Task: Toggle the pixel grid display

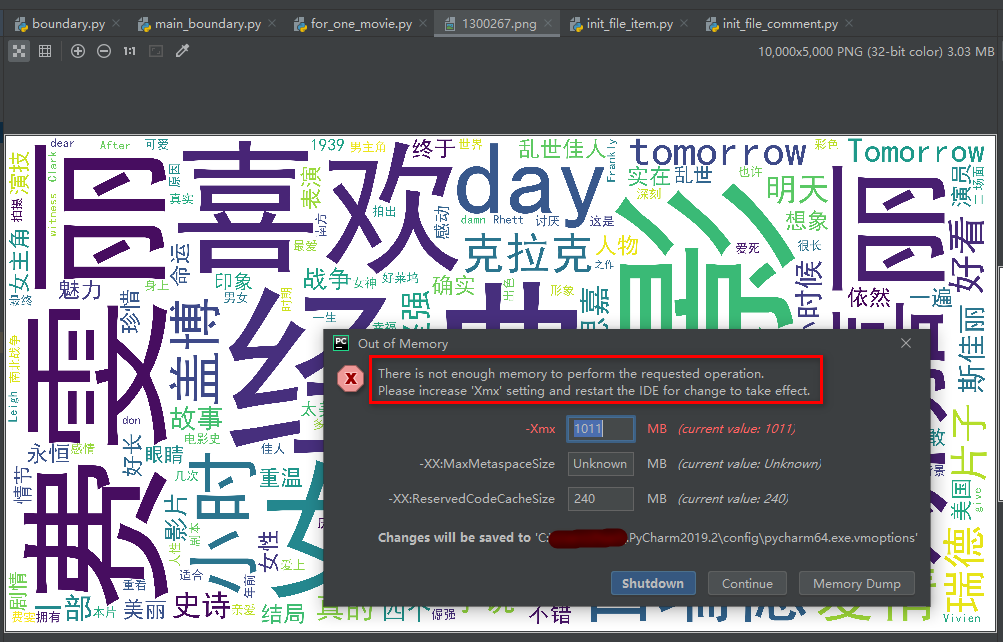Action: (x=44, y=51)
